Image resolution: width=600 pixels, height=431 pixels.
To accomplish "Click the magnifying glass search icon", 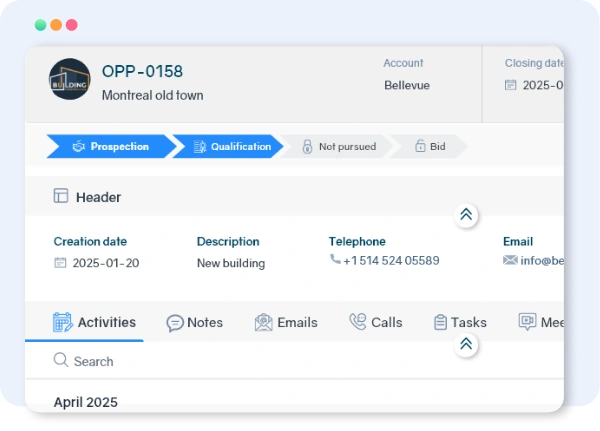I will tap(61, 360).
